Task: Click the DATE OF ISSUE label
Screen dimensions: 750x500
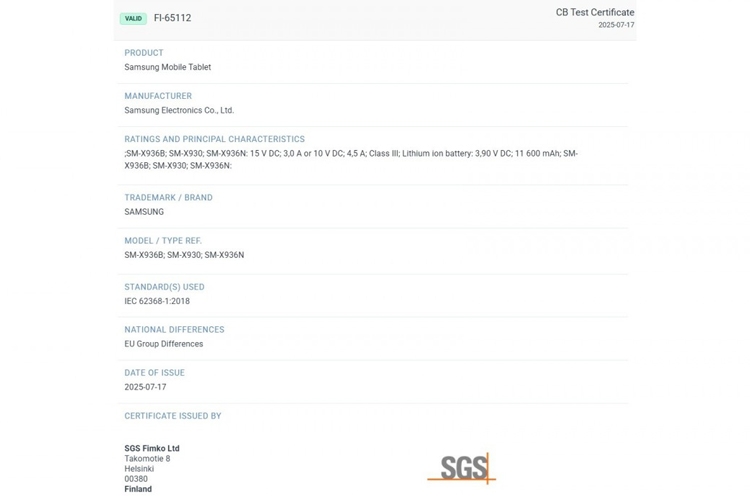Action: pyautogui.click(x=154, y=373)
